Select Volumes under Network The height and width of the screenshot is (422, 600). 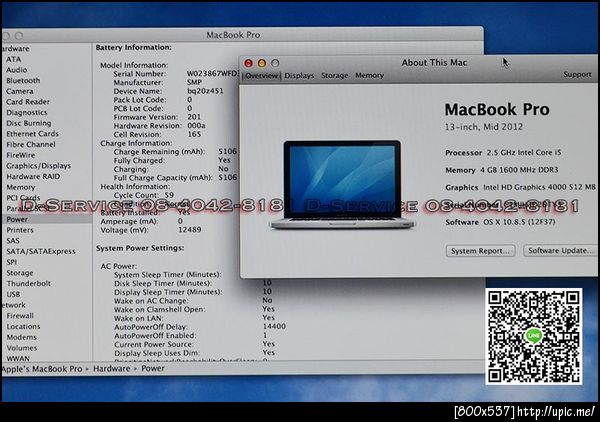tap(22, 348)
